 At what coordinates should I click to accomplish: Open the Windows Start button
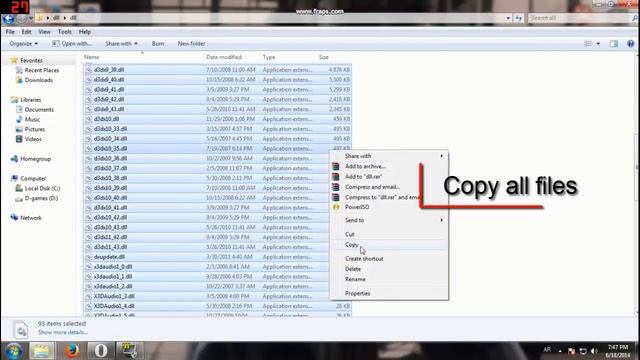[x=13, y=351]
